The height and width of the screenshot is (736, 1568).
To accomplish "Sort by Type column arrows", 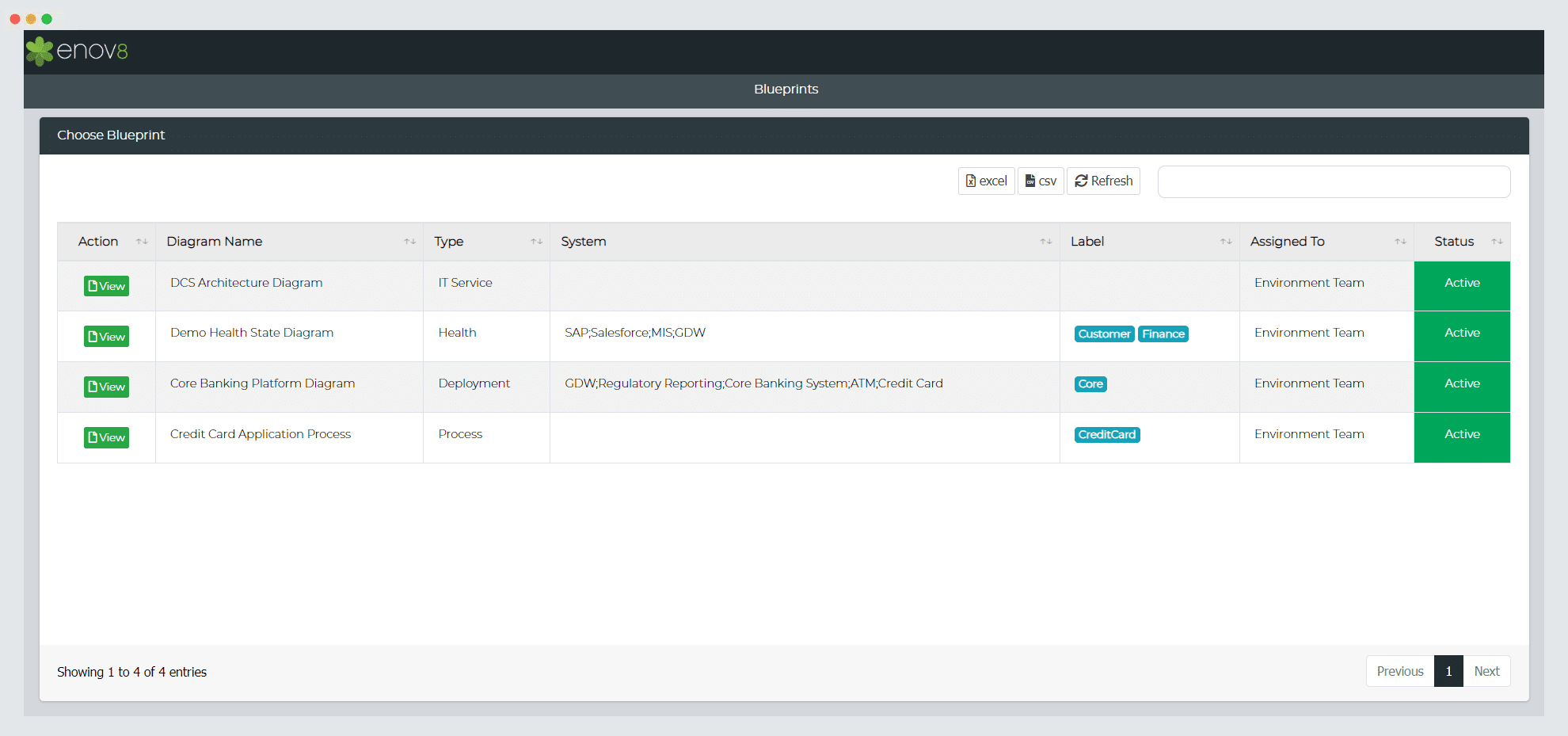I will [536, 242].
